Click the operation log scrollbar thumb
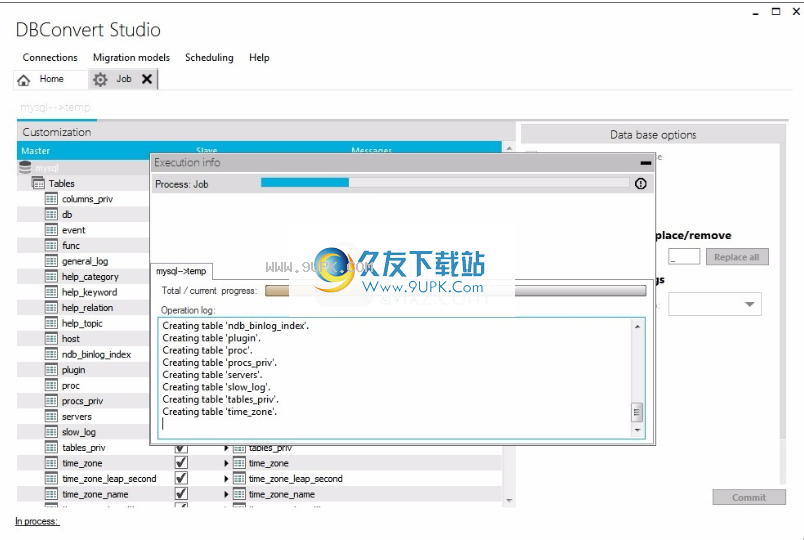This screenshot has height=540, width=804. (637, 412)
